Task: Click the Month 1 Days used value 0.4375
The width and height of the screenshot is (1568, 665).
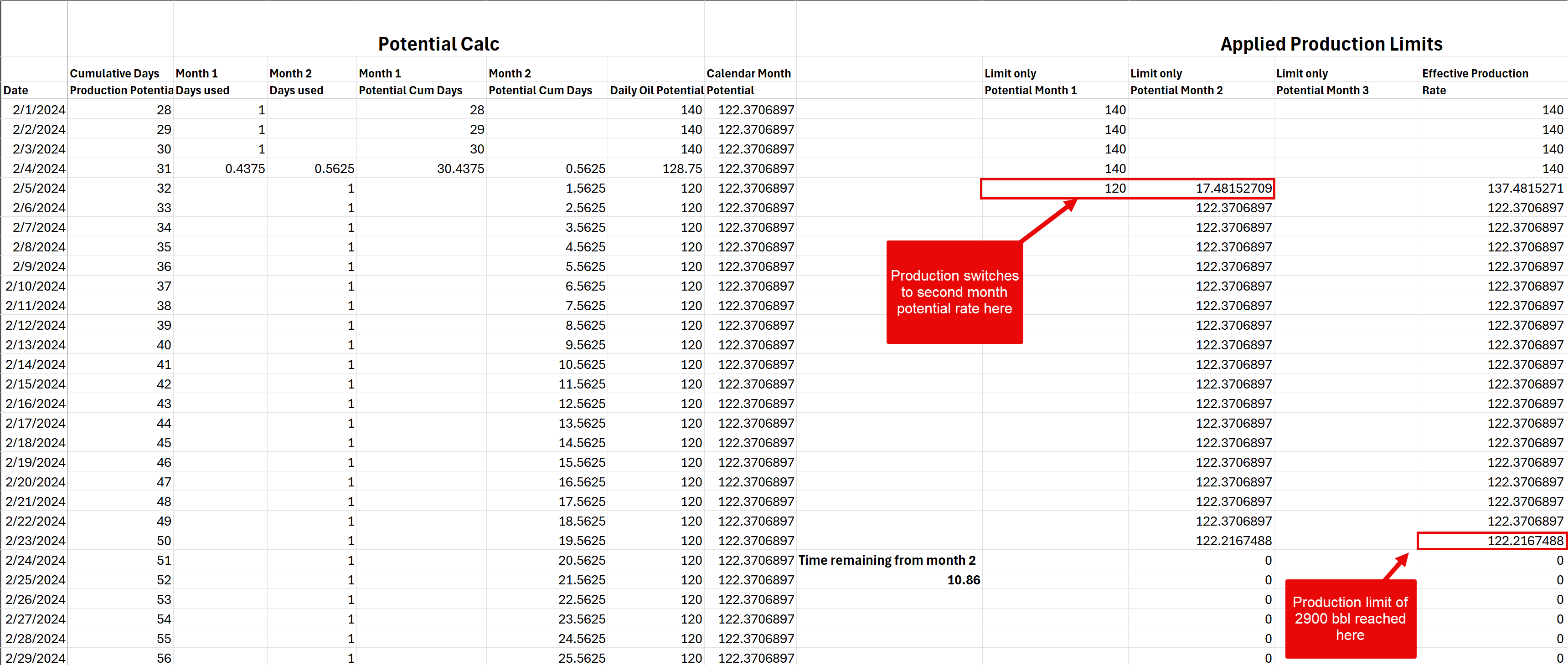Action: pyautogui.click(x=245, y=169)
